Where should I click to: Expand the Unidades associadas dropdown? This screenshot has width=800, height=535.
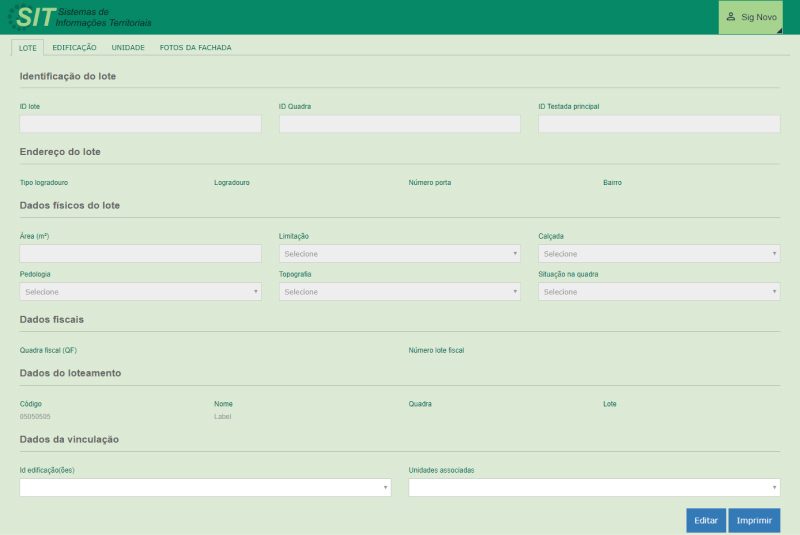(594, 487)
